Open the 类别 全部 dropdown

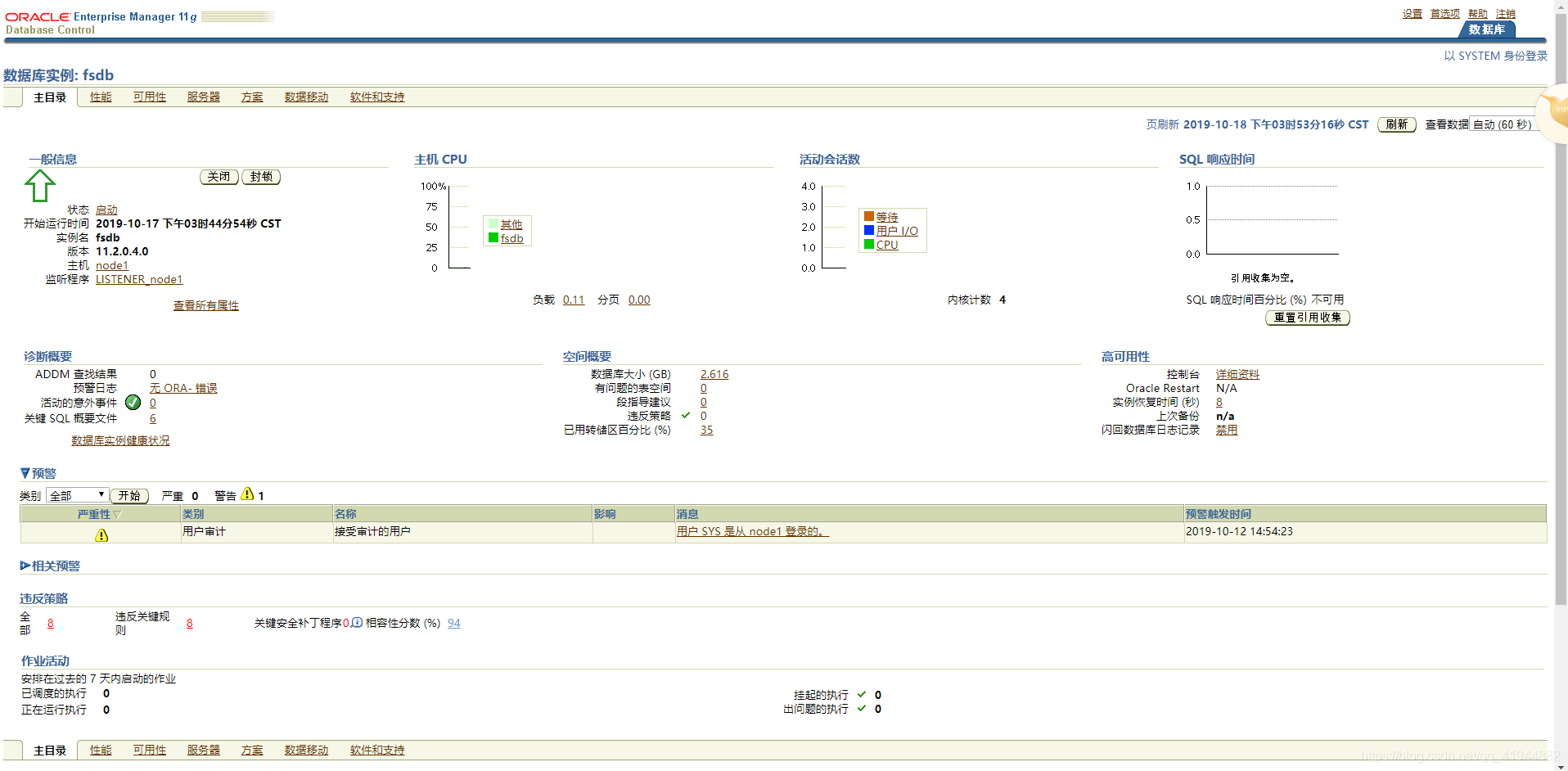click(x=77, y=495)
